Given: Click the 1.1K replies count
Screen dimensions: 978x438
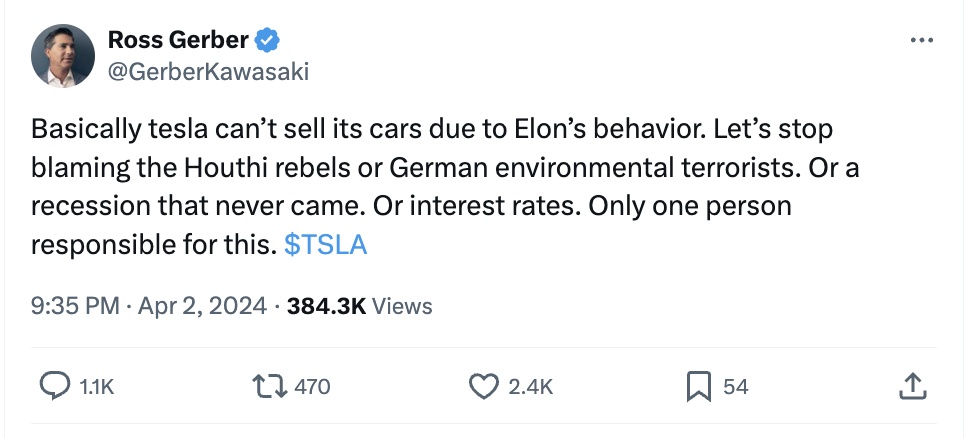Looking at the screenshot, I should [97, 386].
